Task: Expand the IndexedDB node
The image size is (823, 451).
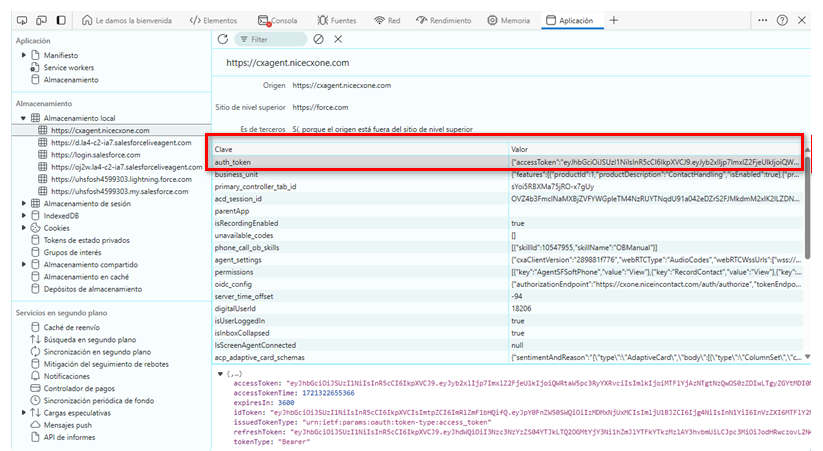Action: click(x=24, y=216)
